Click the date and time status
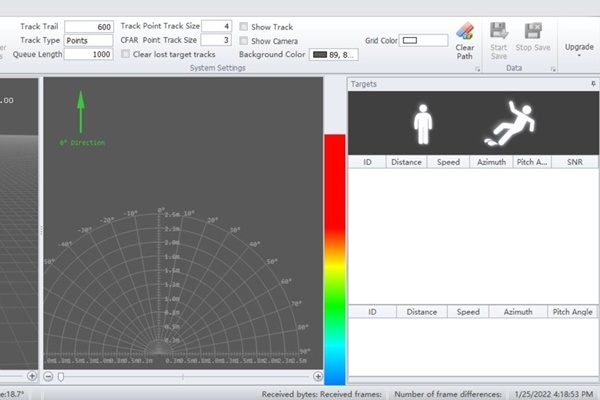Viewport: 600px width, 400px height. click(x=554, y=394)
